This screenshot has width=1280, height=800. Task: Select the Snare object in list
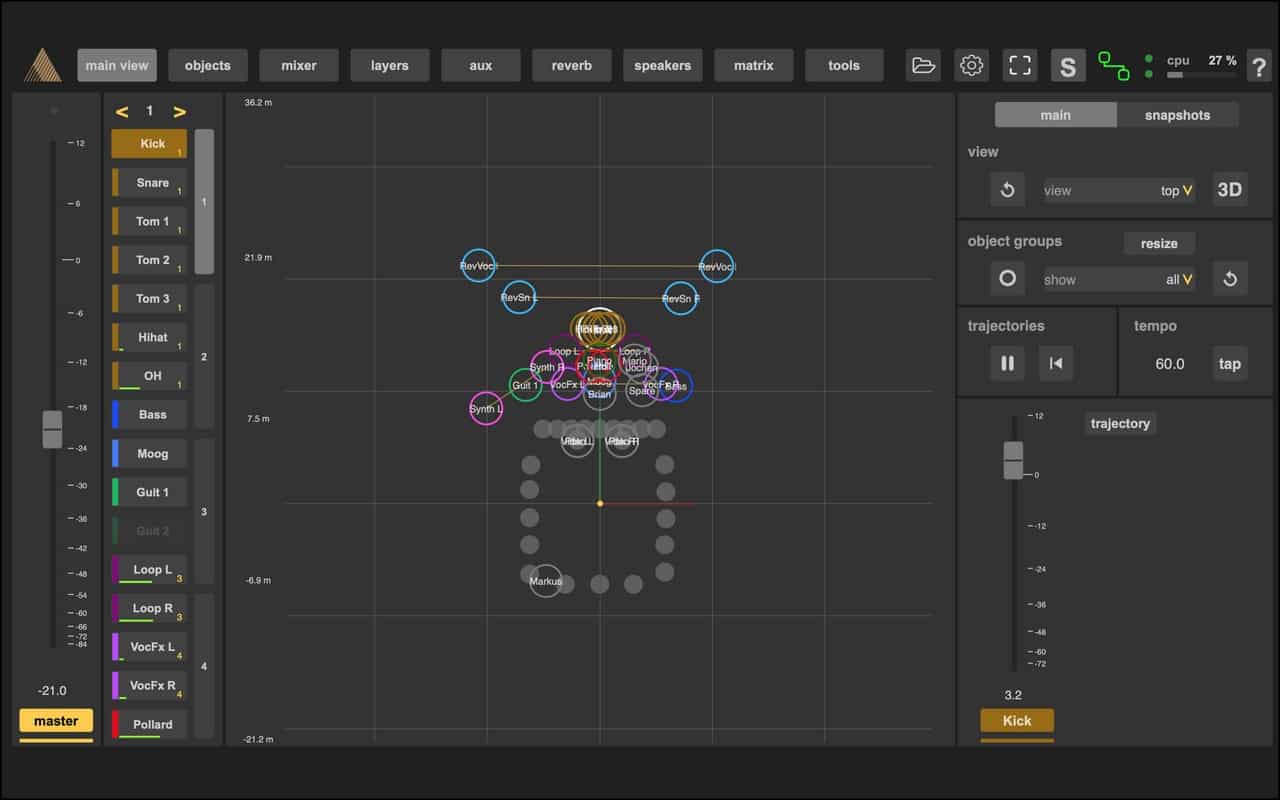click(x=152, y=183)
